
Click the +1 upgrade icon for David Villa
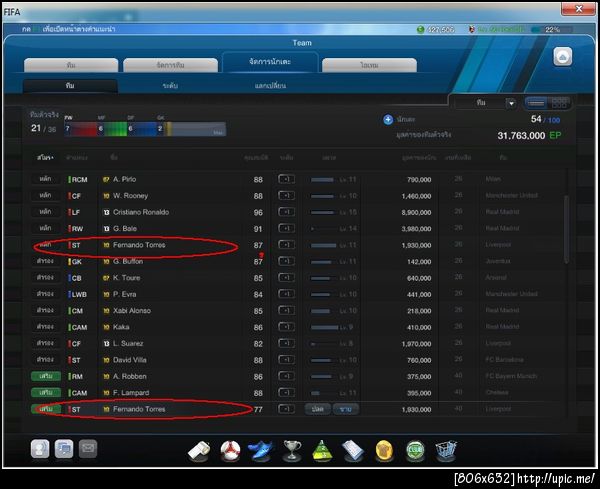(x=286, y=360)
